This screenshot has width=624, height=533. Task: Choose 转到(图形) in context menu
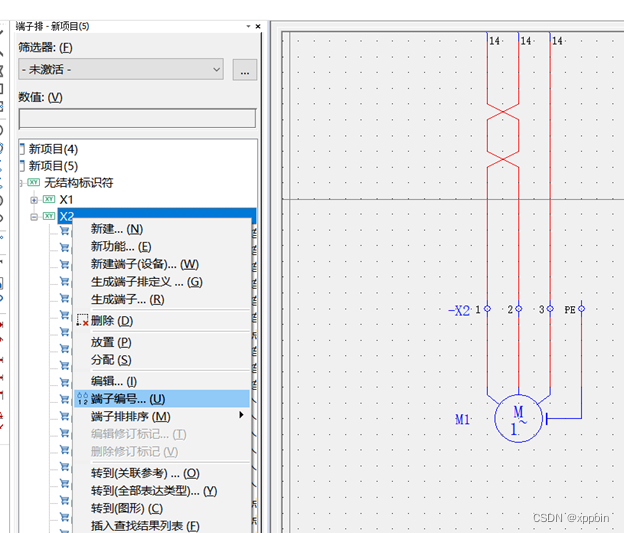[x=126, y=508]
